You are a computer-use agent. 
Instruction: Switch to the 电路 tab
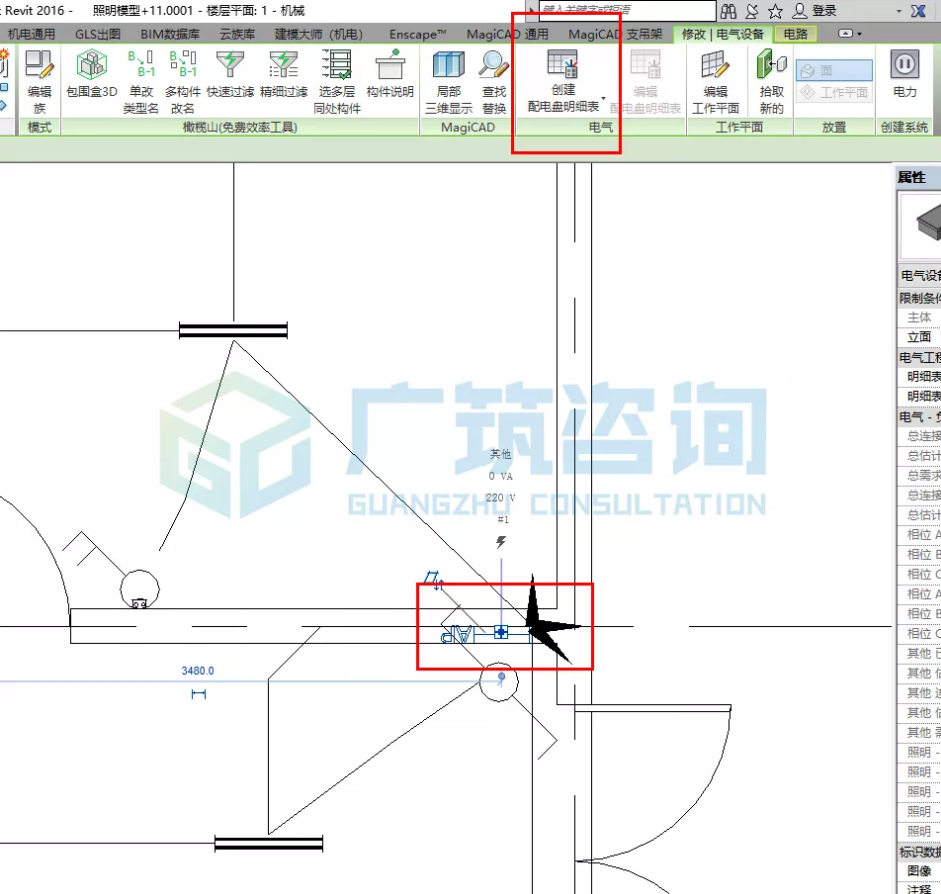click(x=796, y=34)
